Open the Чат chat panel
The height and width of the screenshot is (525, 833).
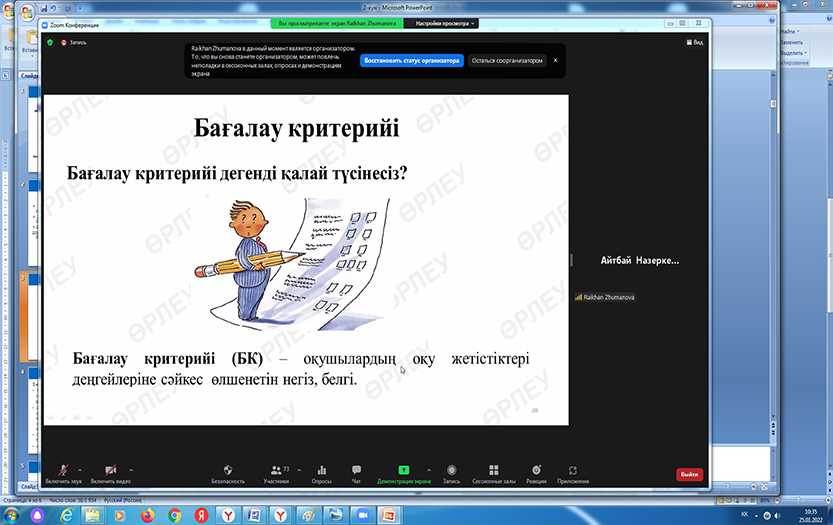coord(355,472)
